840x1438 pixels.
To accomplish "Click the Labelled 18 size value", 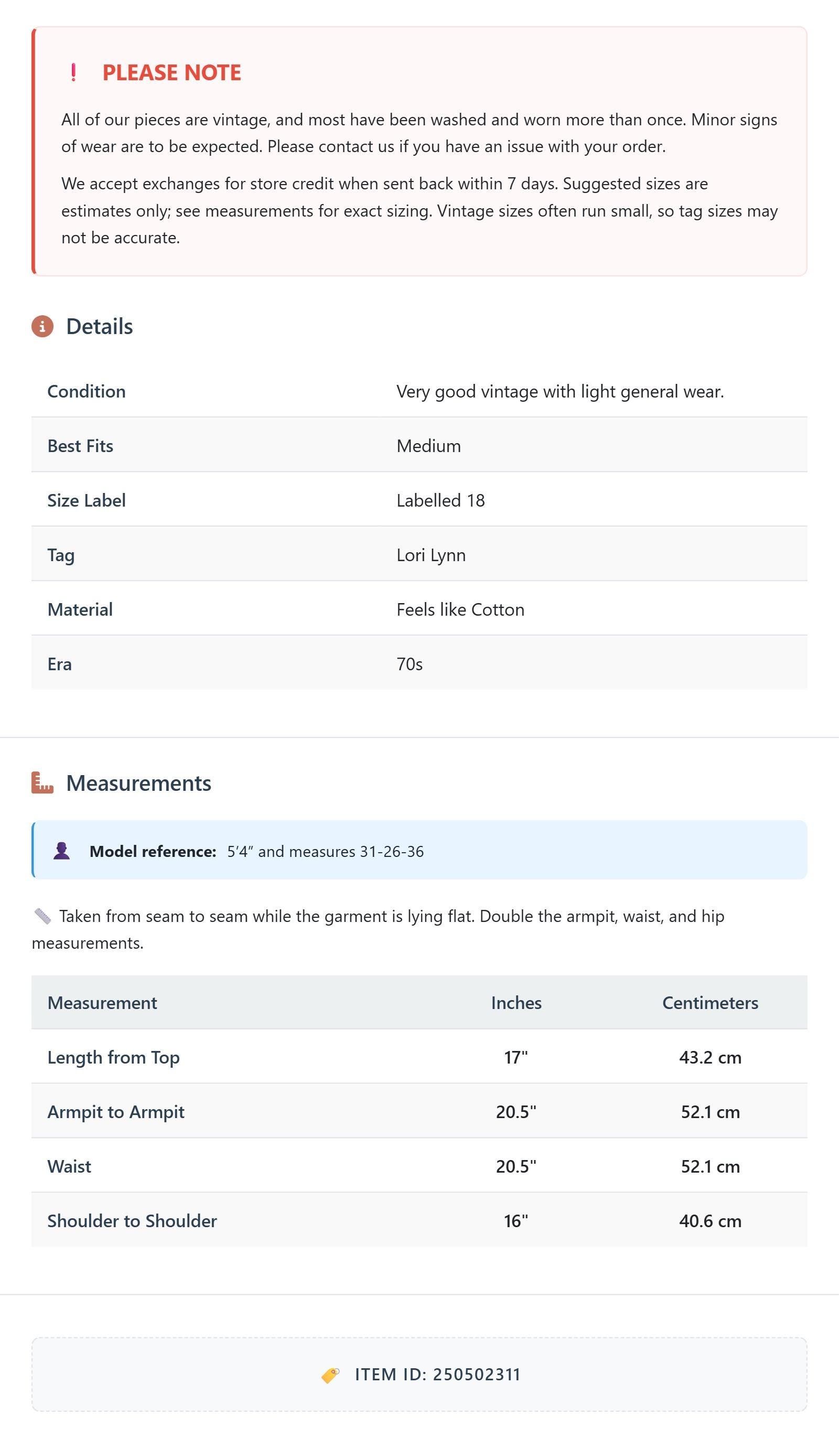I will click(x=441, y=501).
